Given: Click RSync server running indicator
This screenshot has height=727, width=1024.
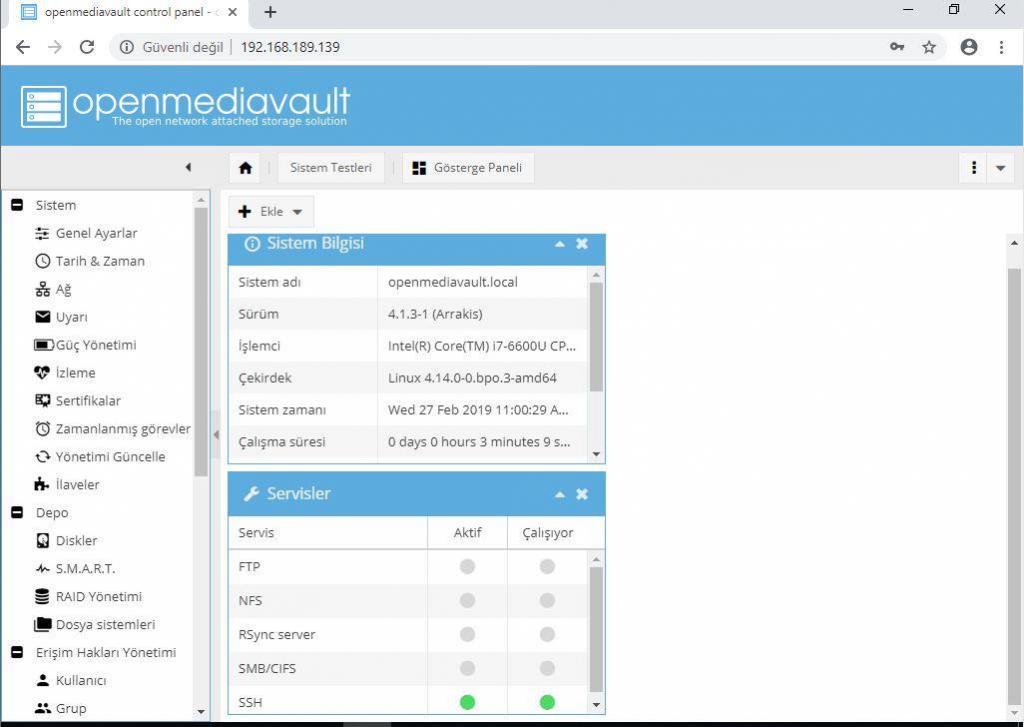Looking at the screenshot, I should coord(547,634).
